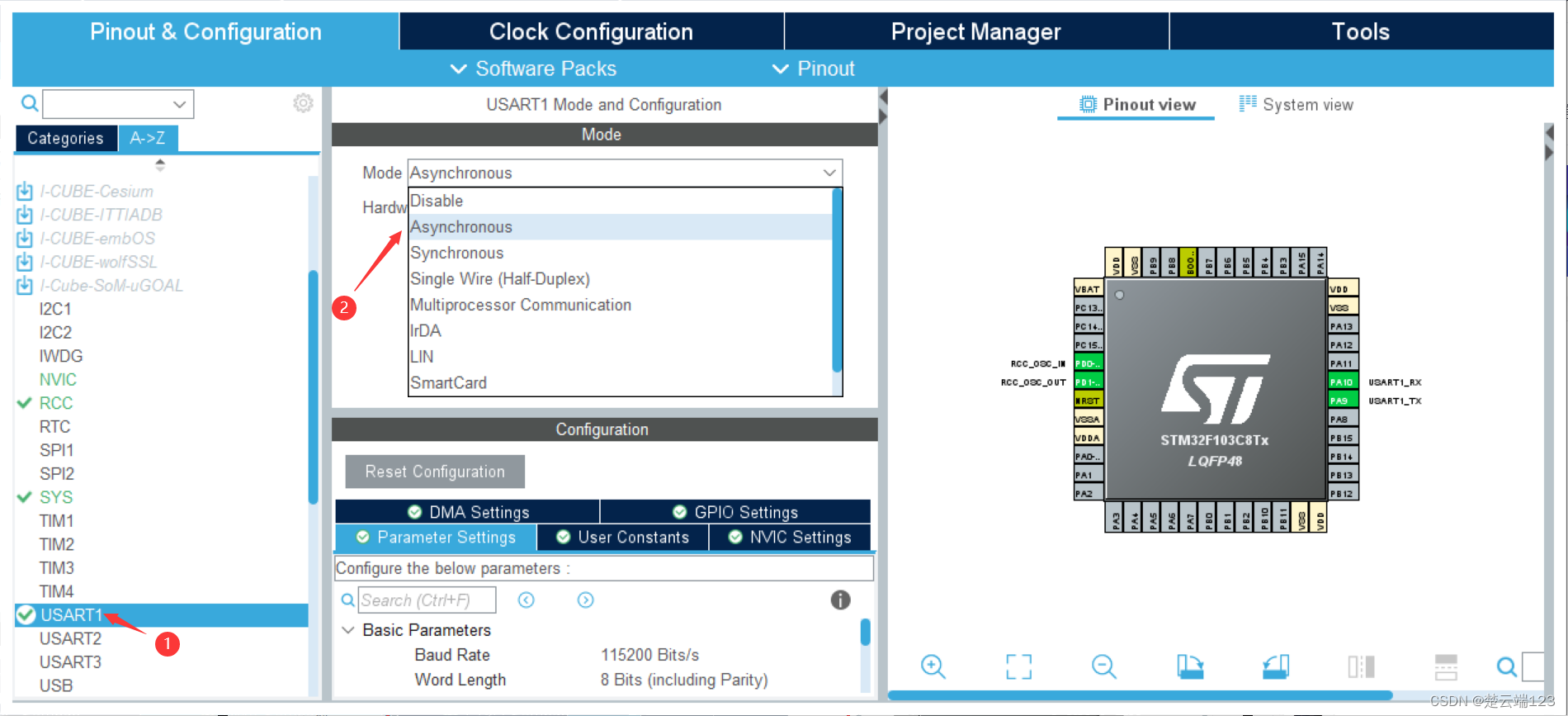
Task: Click the parameter info icon
Action: tap(840, 600)
